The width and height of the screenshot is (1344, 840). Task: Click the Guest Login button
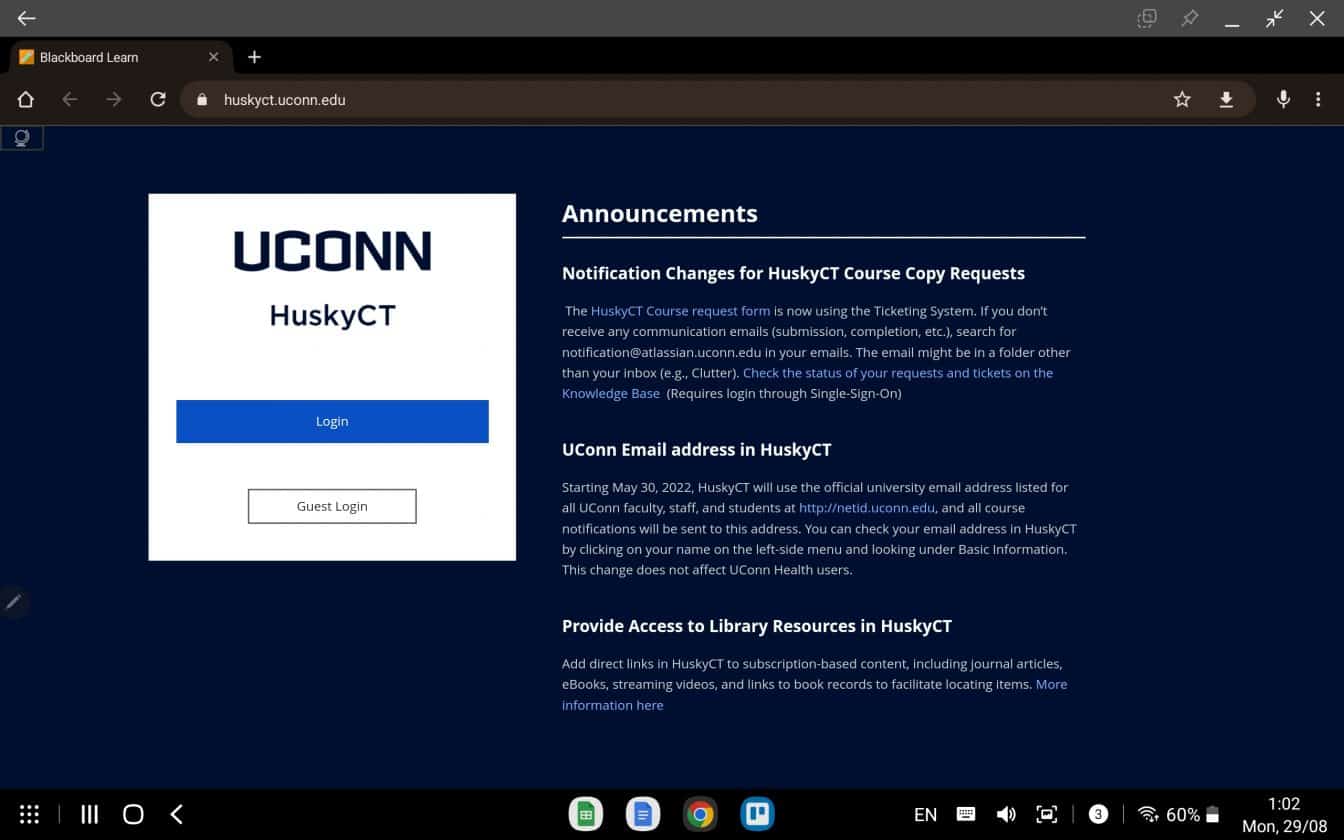tap(332, 506)
